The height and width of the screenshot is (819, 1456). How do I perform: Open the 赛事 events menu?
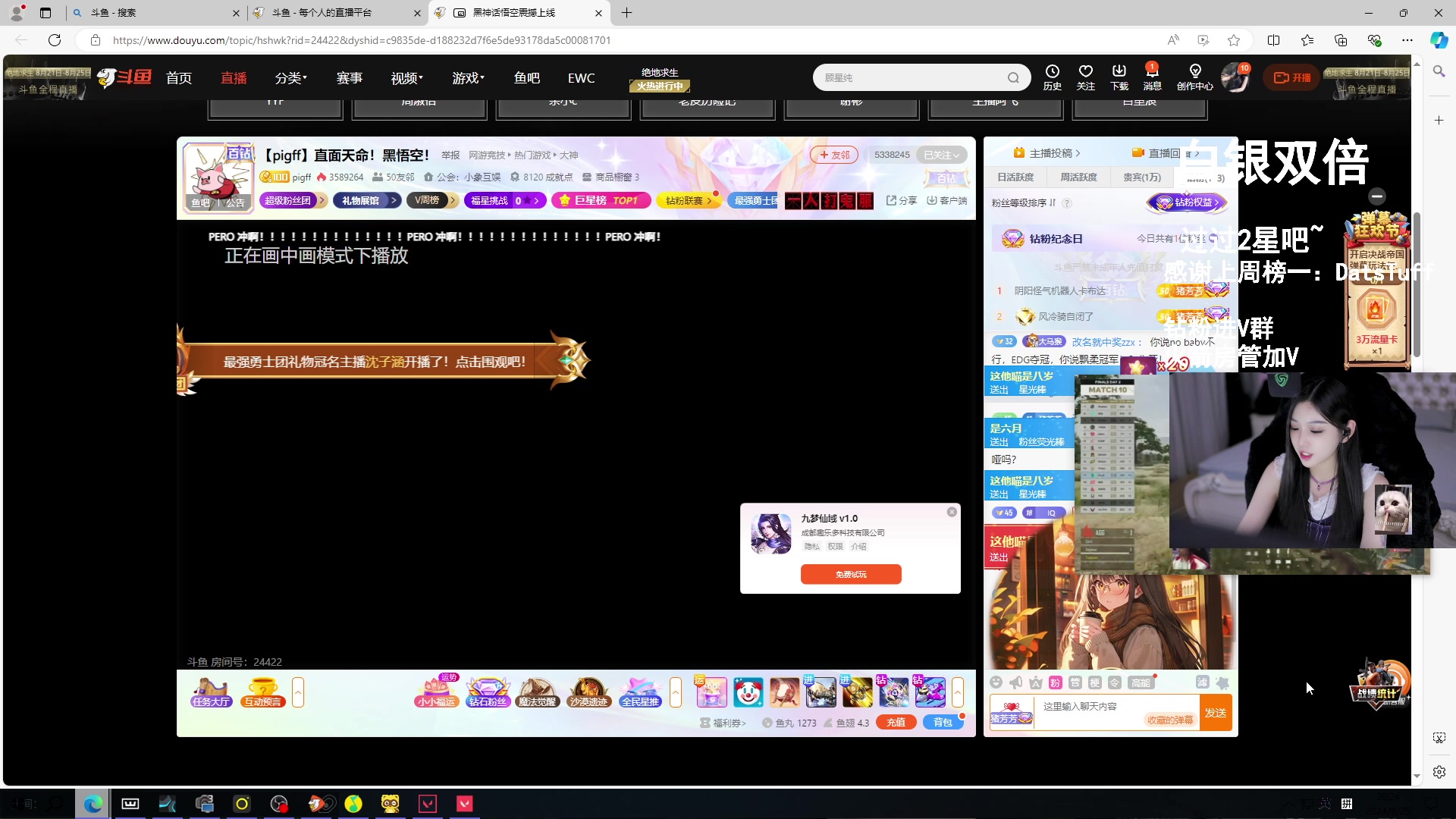pos(350,77)
